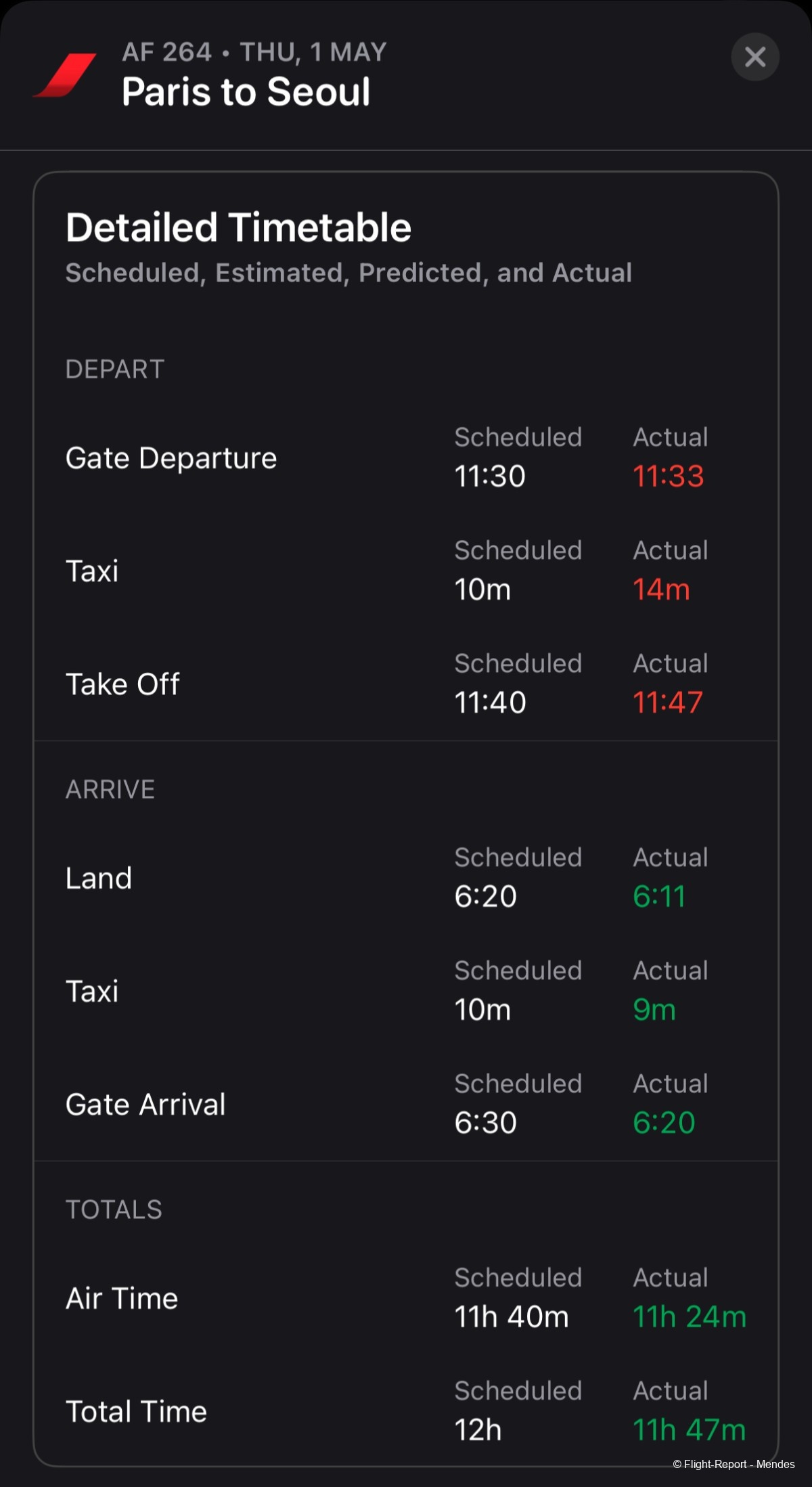Image resolution: width=812 pixels, height=1487 pixels.
Task: Select actual landing time 6:11
Action: 658,896
